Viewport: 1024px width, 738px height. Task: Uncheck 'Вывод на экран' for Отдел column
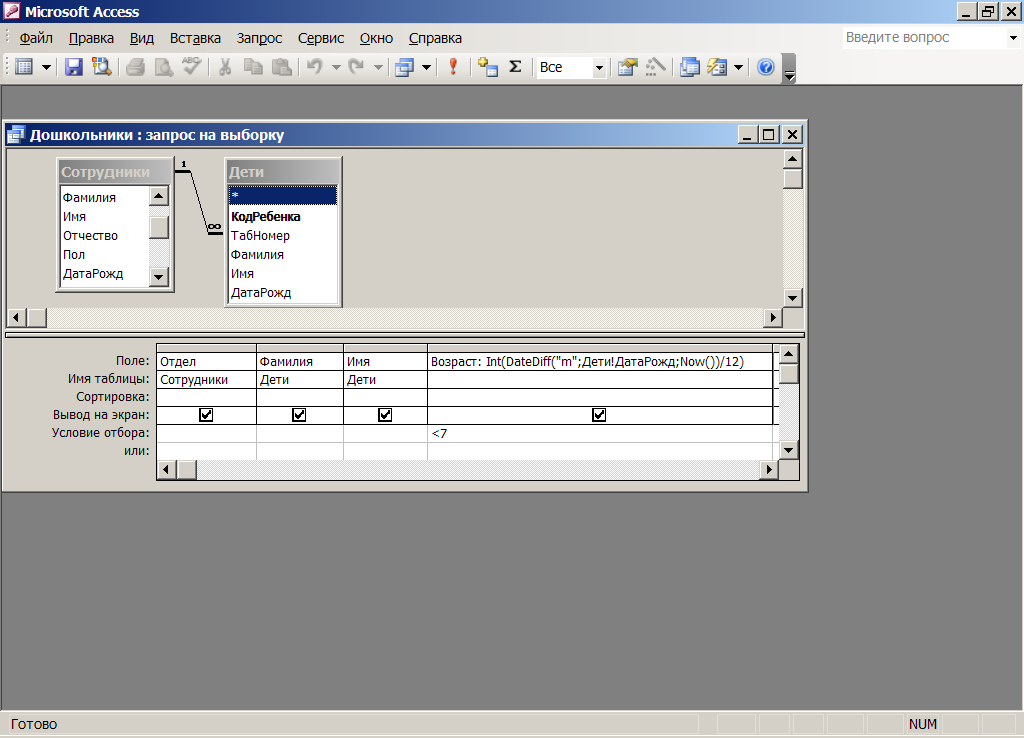click(206, 415)
